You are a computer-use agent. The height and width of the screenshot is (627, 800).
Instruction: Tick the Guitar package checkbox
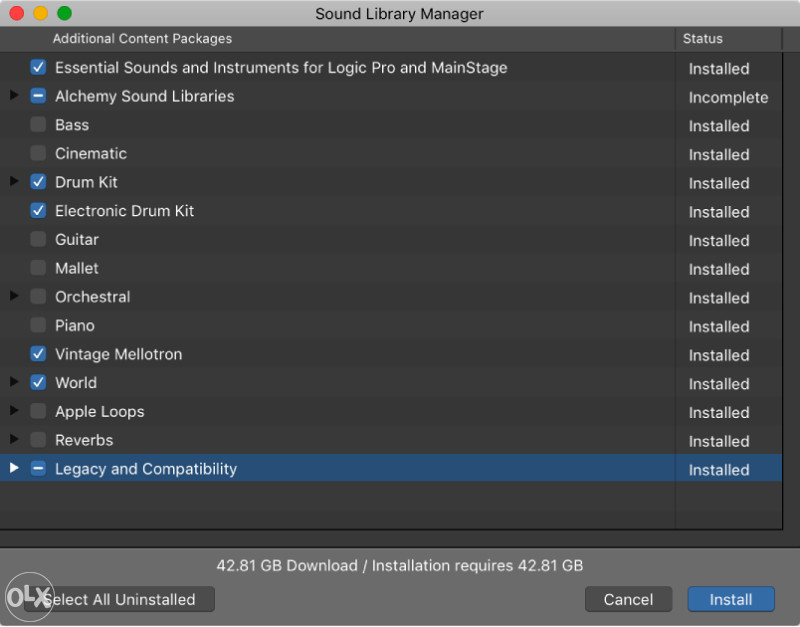click(x=38, y=239)
